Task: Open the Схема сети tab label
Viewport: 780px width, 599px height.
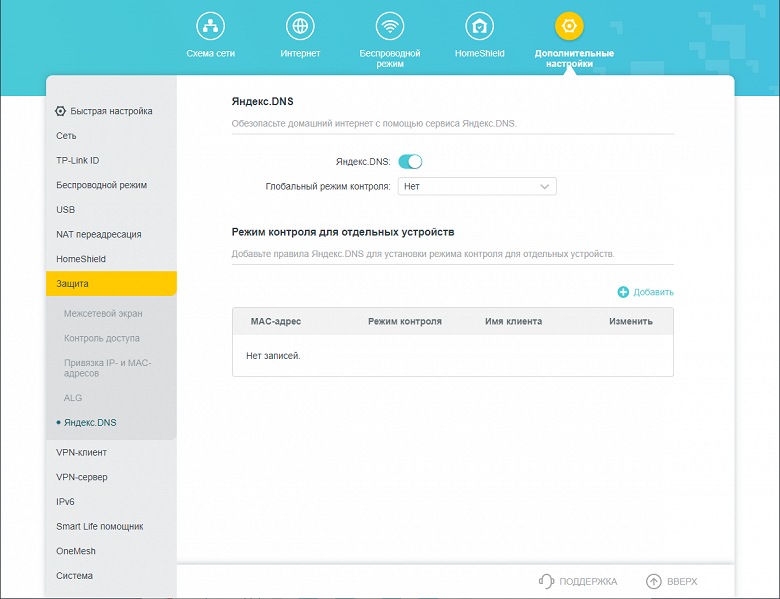Action: [210, 53]
